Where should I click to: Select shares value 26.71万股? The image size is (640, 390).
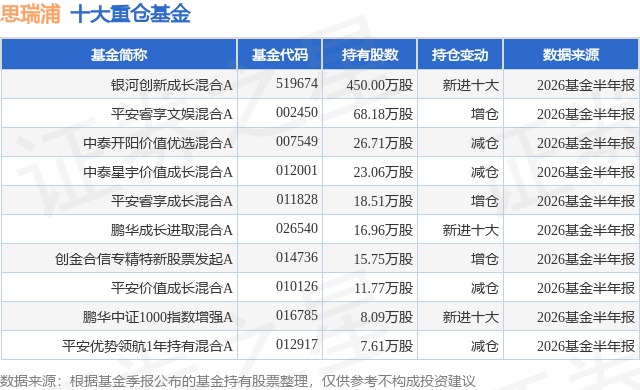click(383, 143)
